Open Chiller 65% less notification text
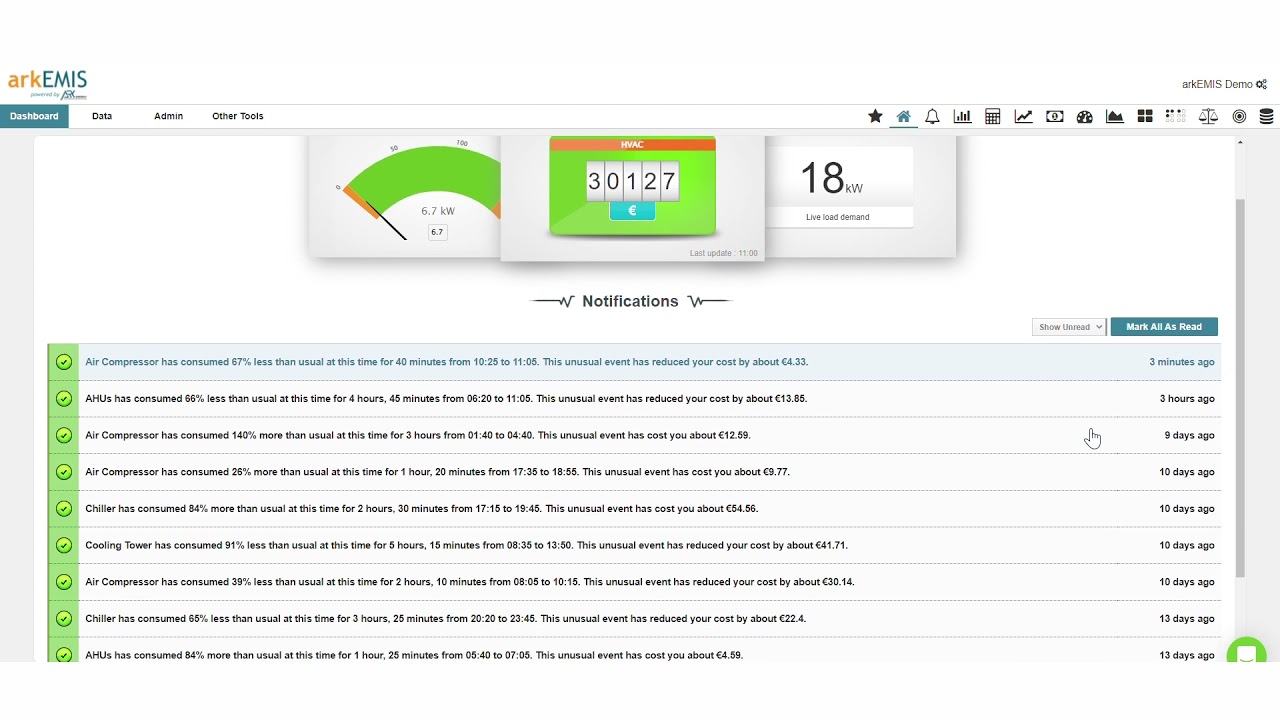This screenshot has width=1280, height=720. point(446,618)
